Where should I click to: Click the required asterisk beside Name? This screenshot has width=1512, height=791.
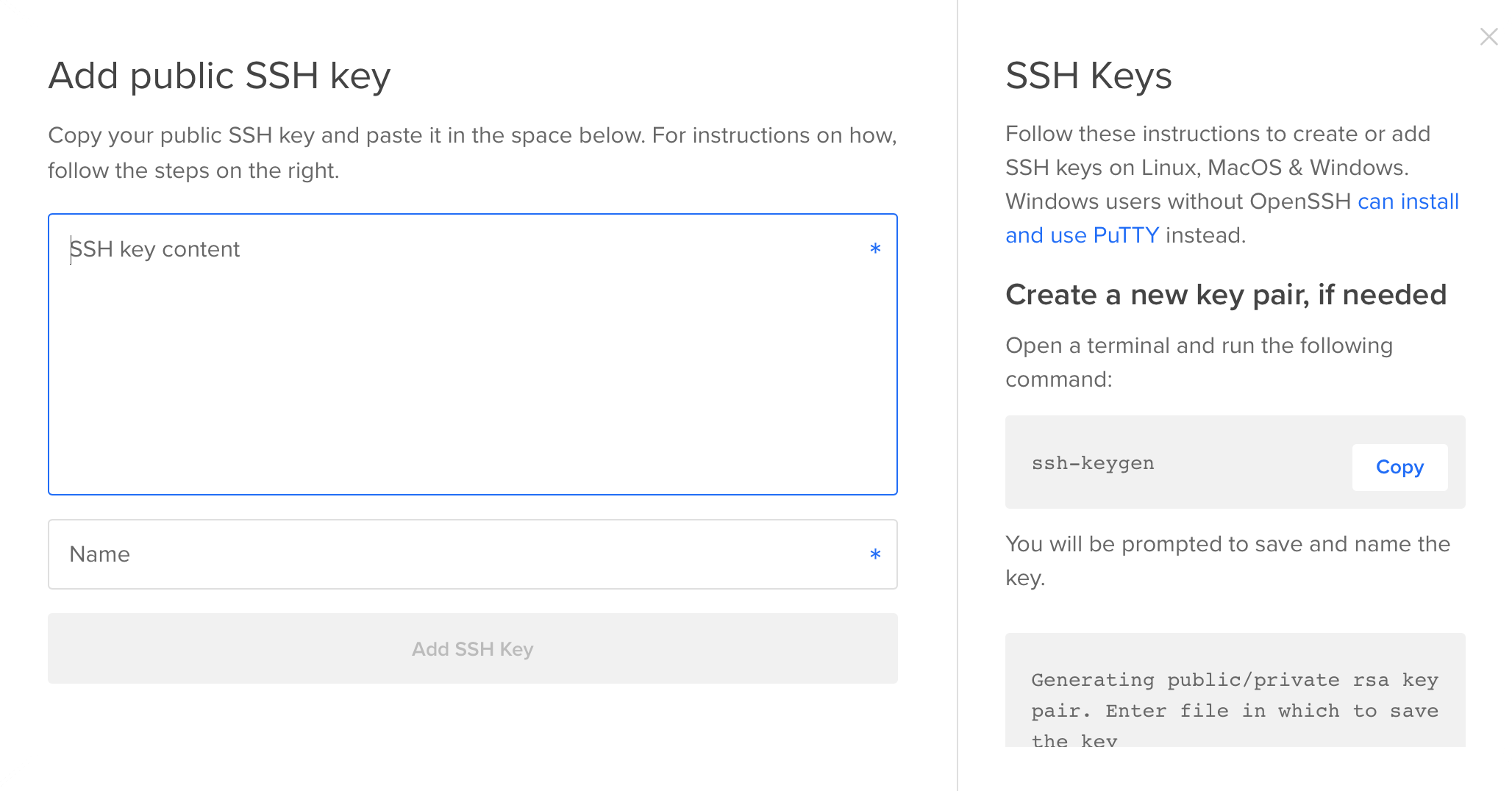tap(874, 555)
